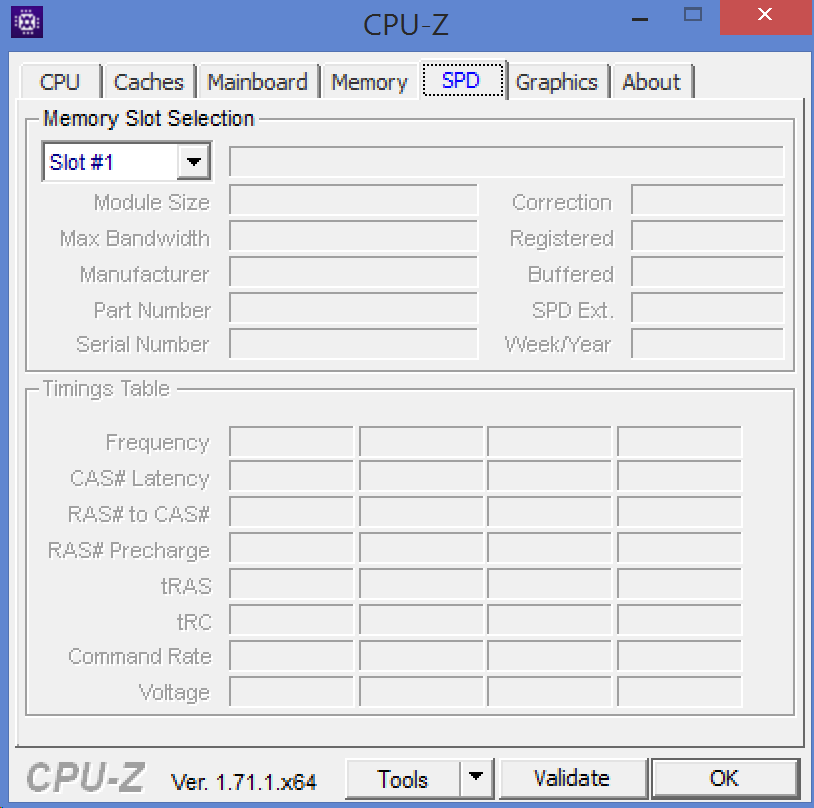Click the 'Registered' label
The width and height of the screenshot is (814, 808).
[562, 238]
